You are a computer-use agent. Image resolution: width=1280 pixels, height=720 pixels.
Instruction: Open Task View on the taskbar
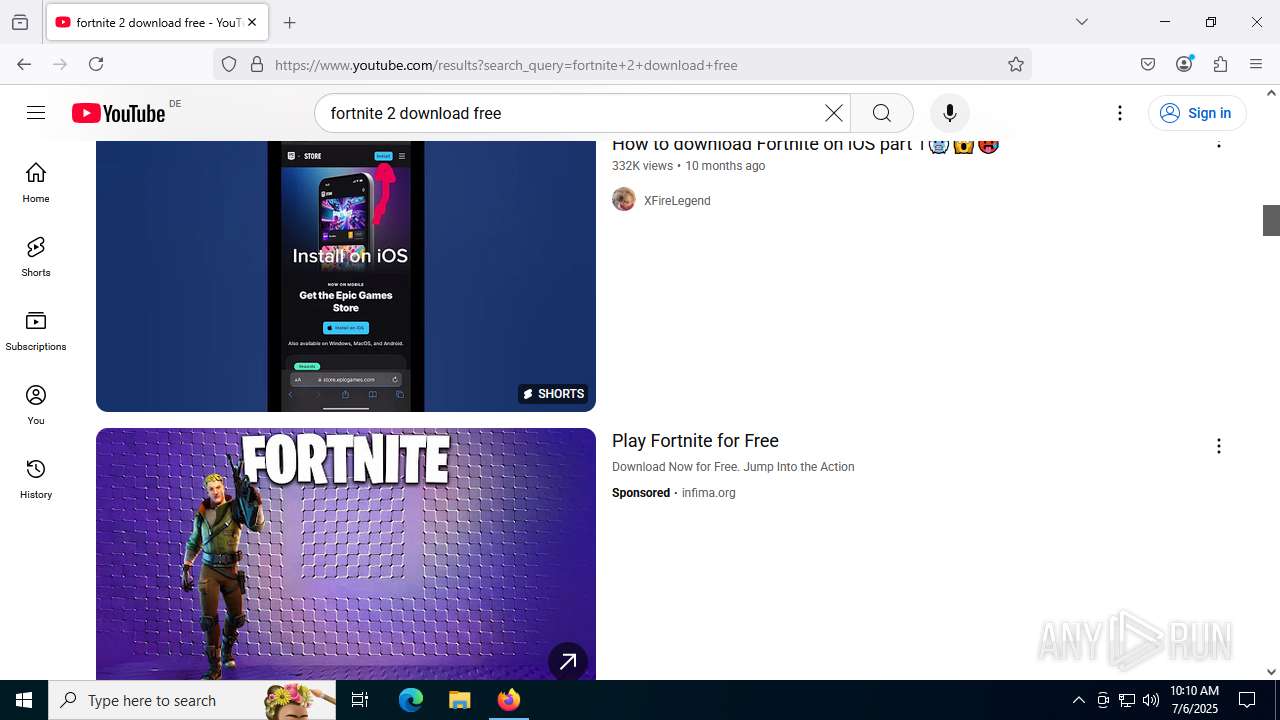click(360, 700)
